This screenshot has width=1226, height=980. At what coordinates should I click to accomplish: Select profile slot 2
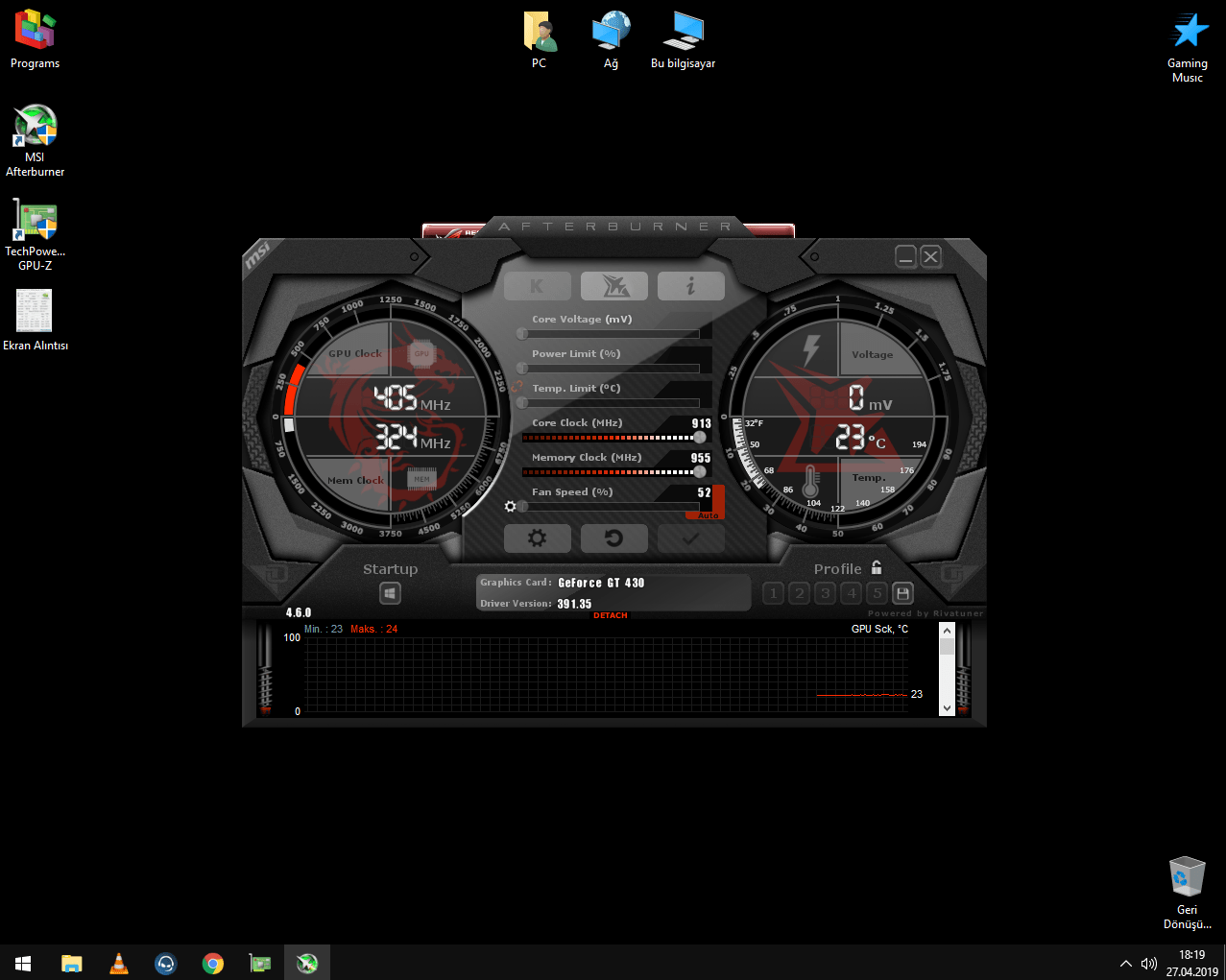(x=800, y=593)
